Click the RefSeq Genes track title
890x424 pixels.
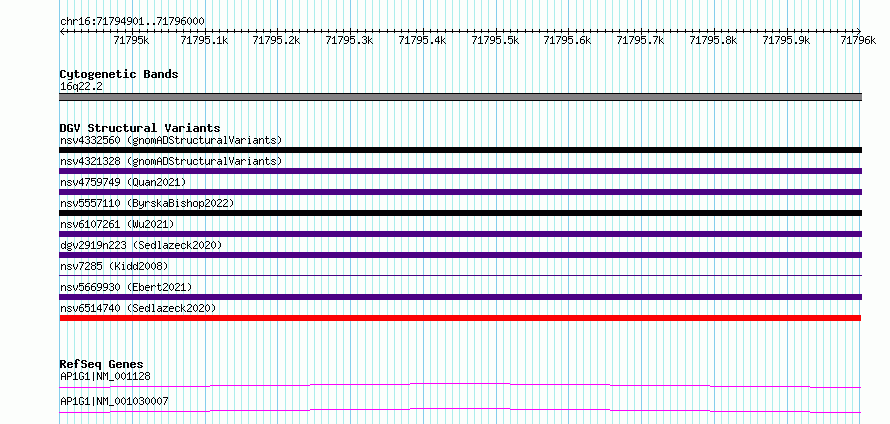click(x=101, y=364)
